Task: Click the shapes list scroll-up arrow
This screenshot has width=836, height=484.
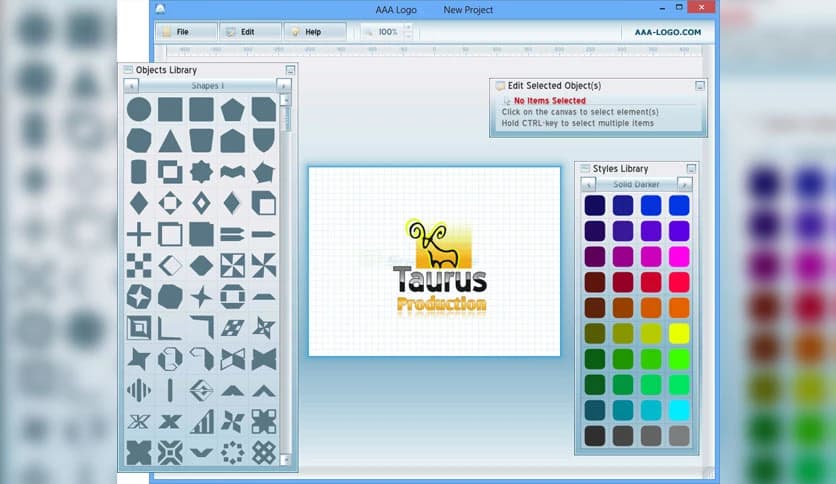Action: [285, 100]
